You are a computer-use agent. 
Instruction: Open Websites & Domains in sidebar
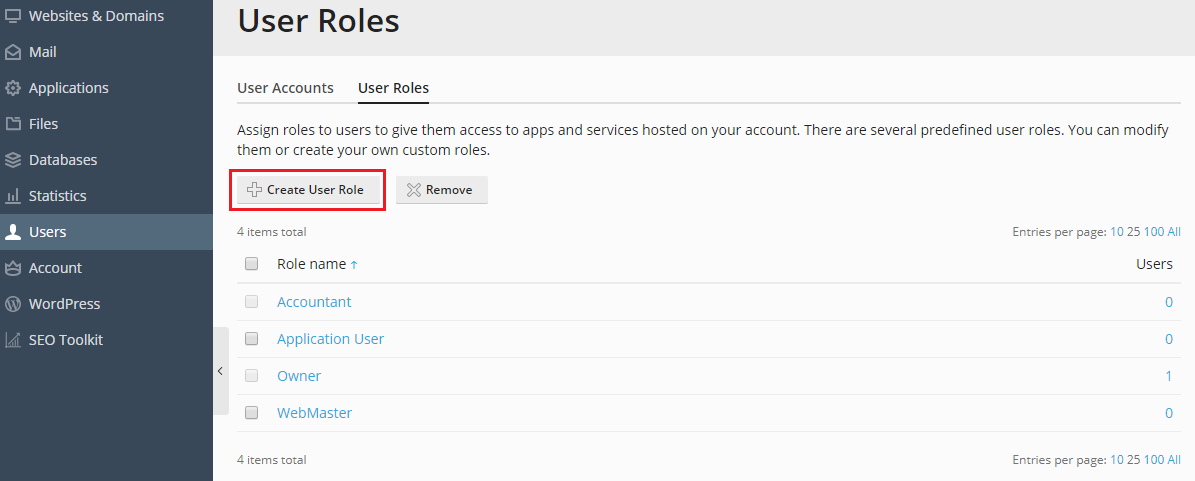[x=96, y=16]
